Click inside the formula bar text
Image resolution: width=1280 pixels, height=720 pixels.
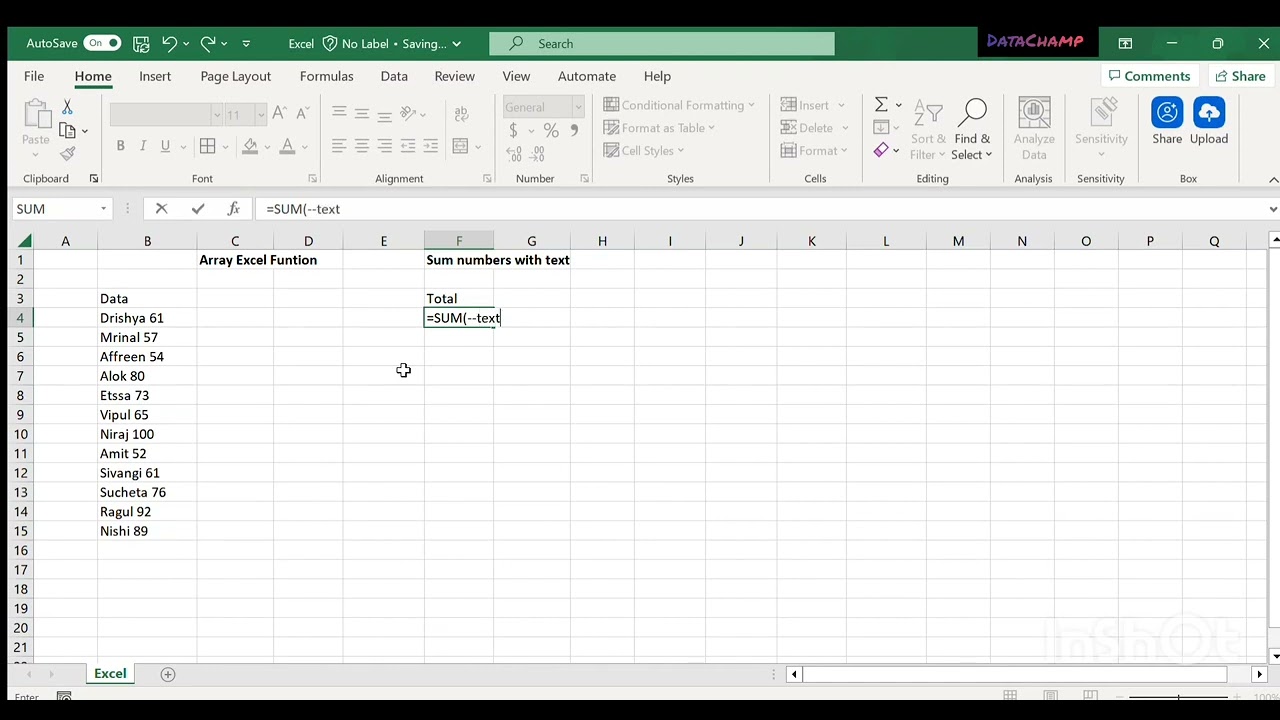[x=303, y=209]
